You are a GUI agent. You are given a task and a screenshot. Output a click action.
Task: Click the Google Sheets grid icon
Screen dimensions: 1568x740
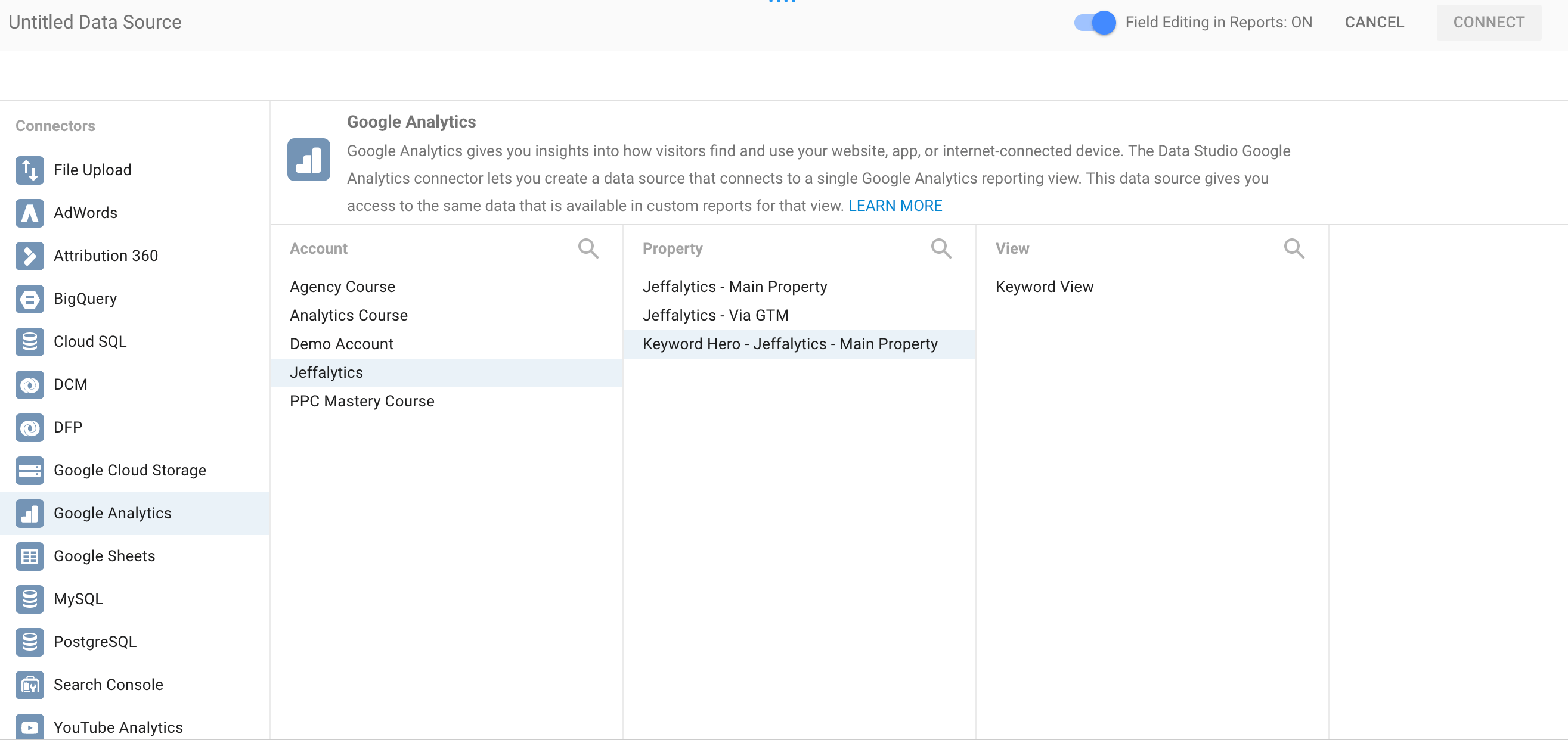[29, 556]
